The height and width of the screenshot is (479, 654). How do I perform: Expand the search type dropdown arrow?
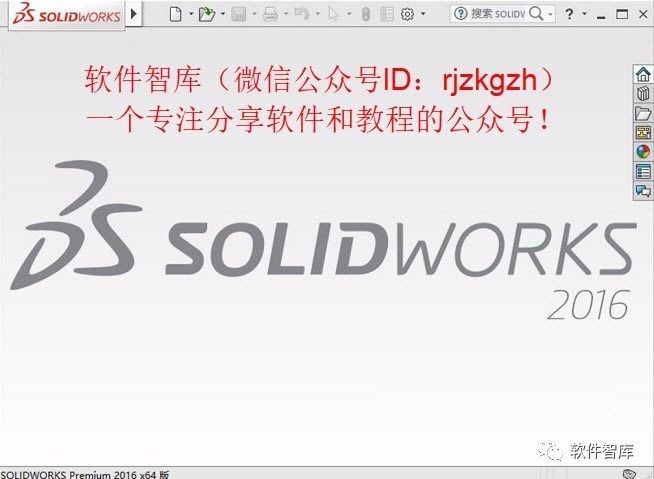pyautogui.click(x=551, y=14)
